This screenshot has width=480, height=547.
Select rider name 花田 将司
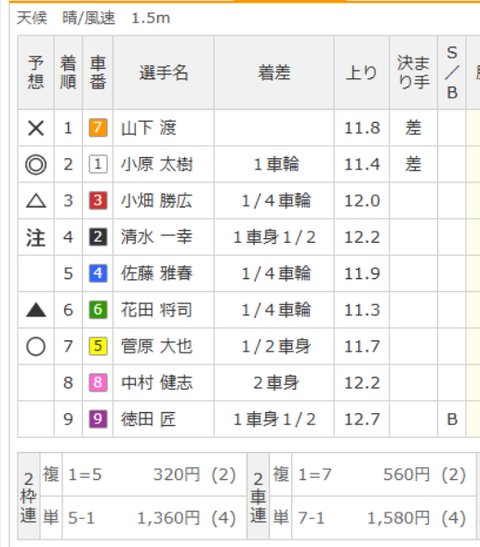157,310
